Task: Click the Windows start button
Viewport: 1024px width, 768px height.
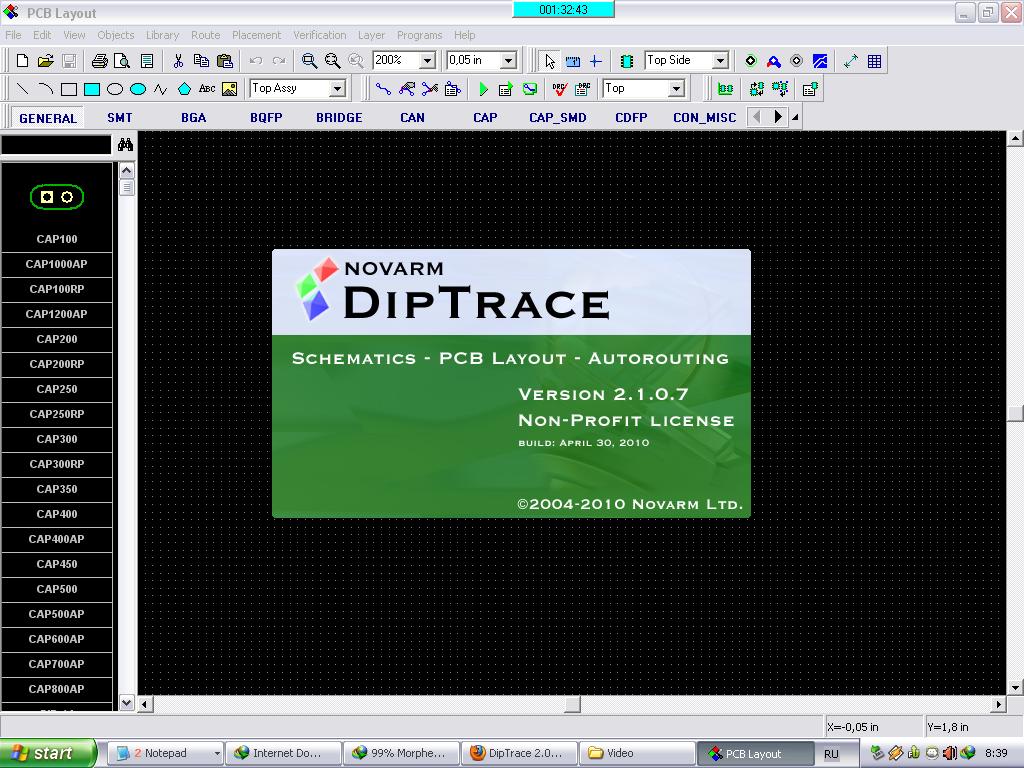Action: 48,753
